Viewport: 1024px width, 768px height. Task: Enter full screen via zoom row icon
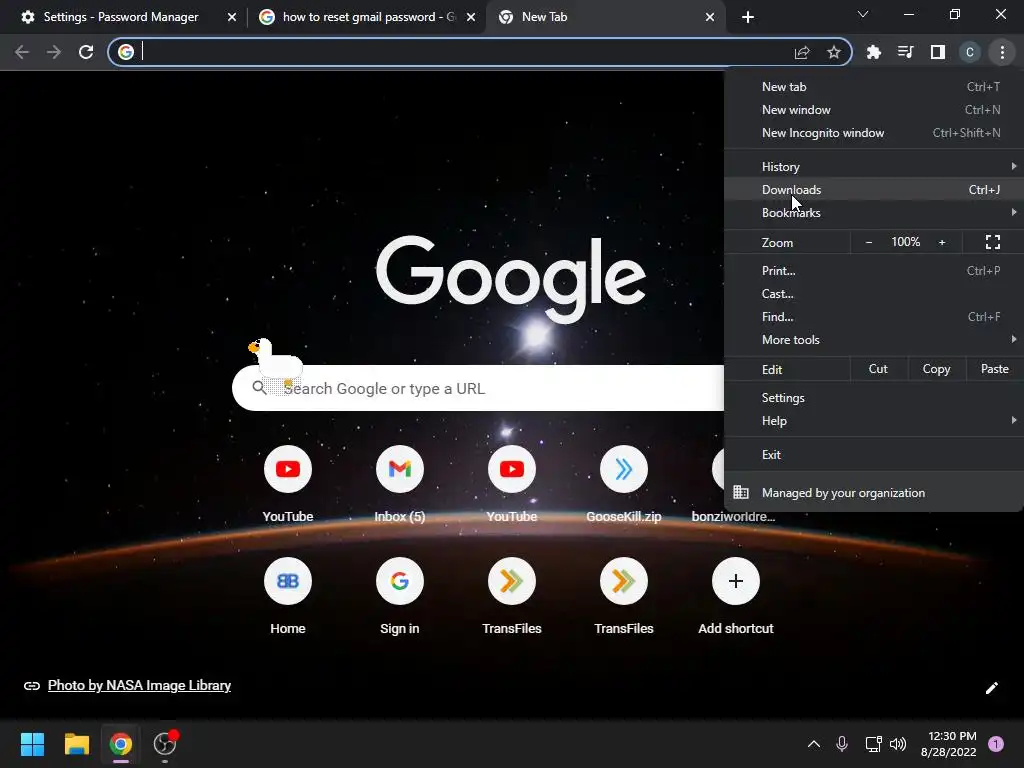tap(993, 242)
